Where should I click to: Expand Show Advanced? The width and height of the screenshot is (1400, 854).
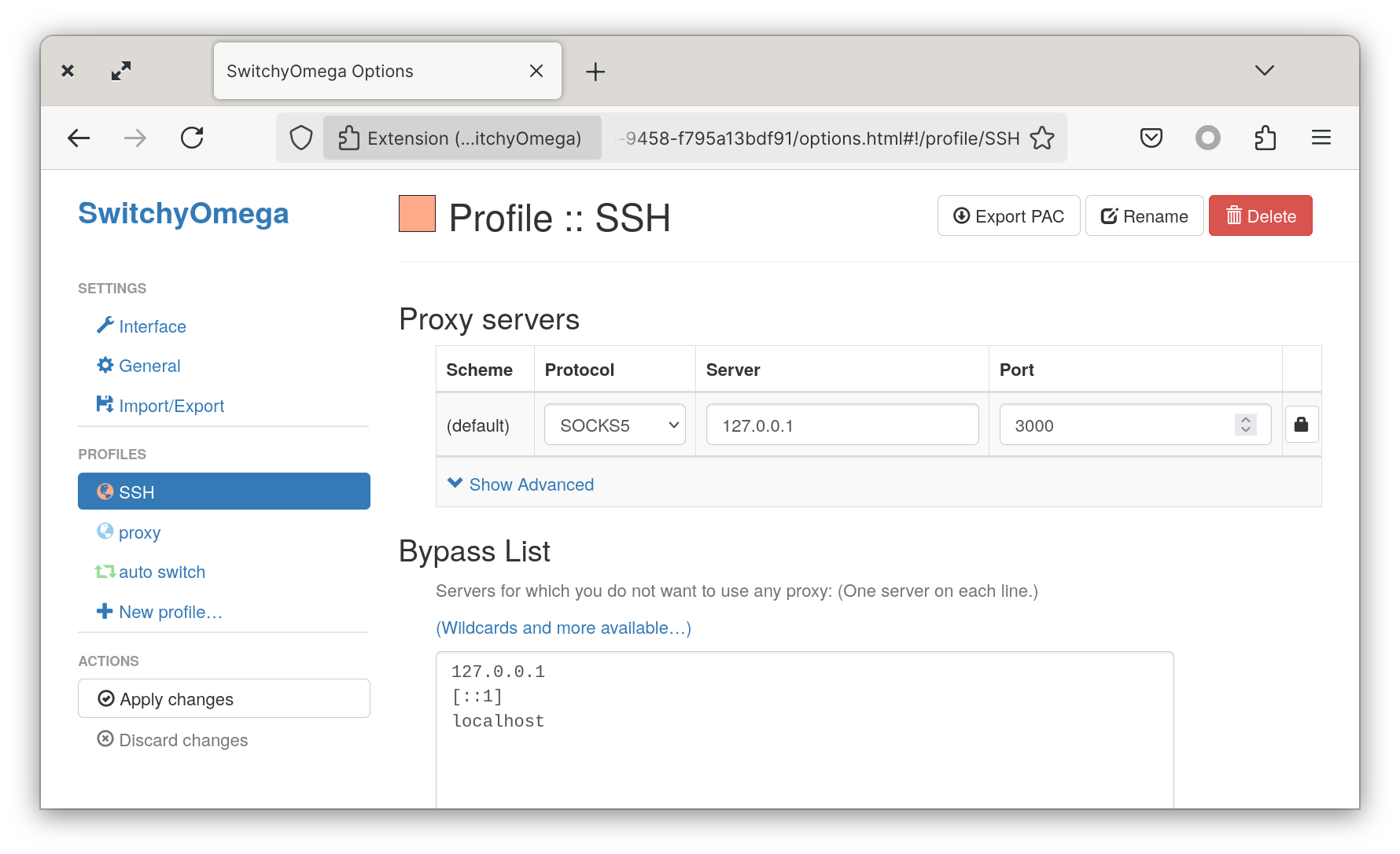(x=521, y=484)
